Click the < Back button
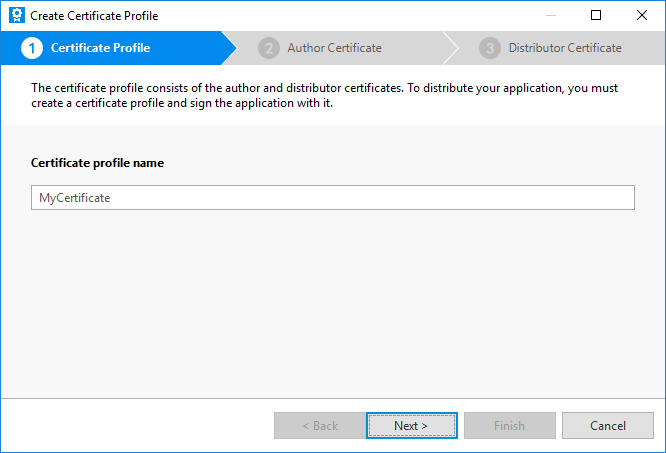This screenshot has width=666, height=453. pyautogui.click(x=320, y=426)
